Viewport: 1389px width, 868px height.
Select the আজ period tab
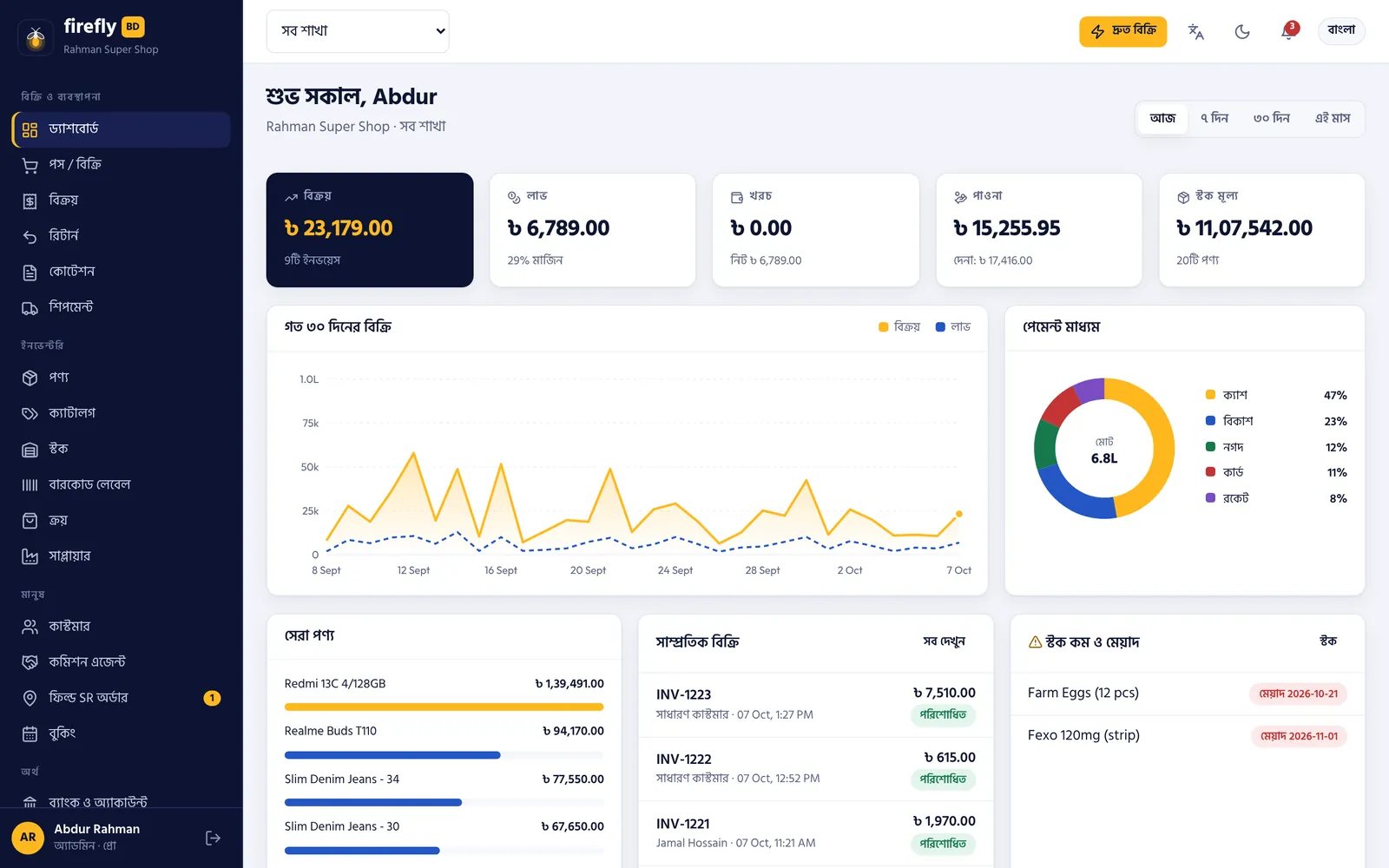tap(1162, 118)
